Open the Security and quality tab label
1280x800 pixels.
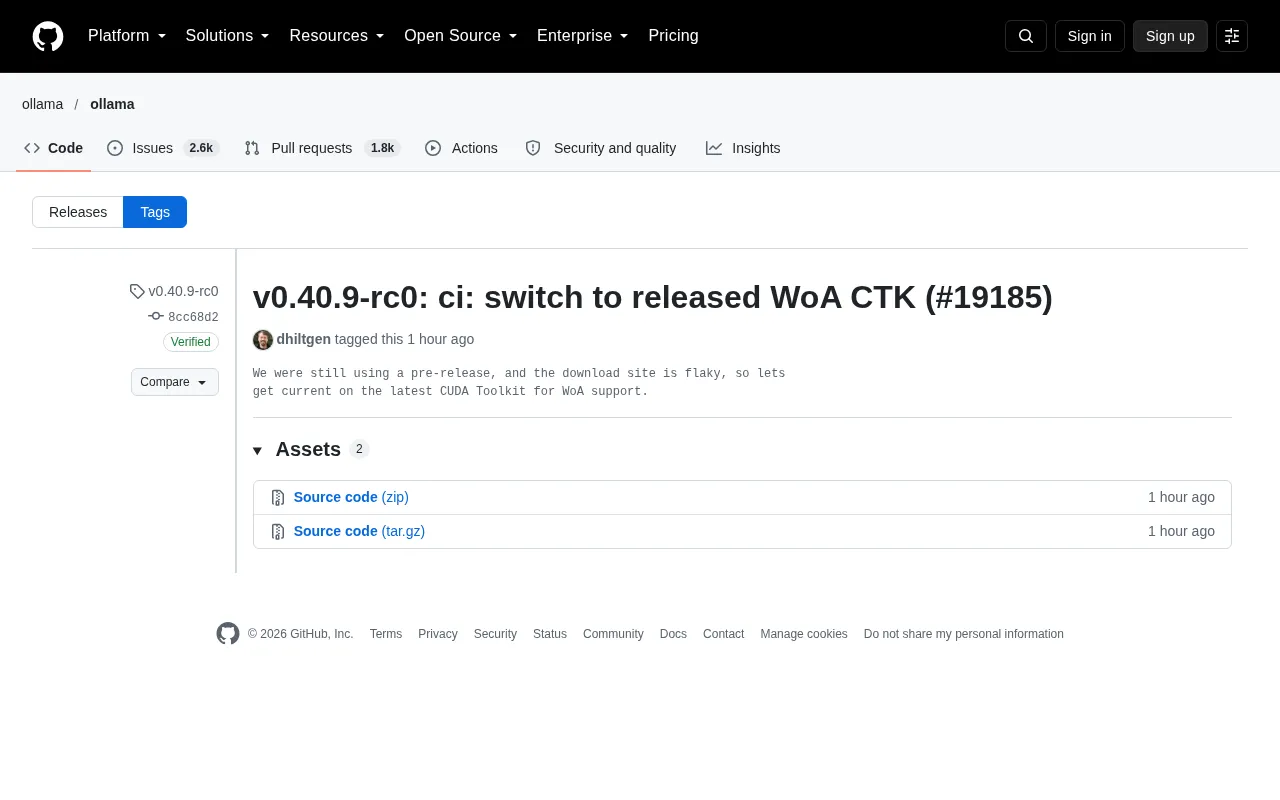pyautogui.click(x=615, y=148)
